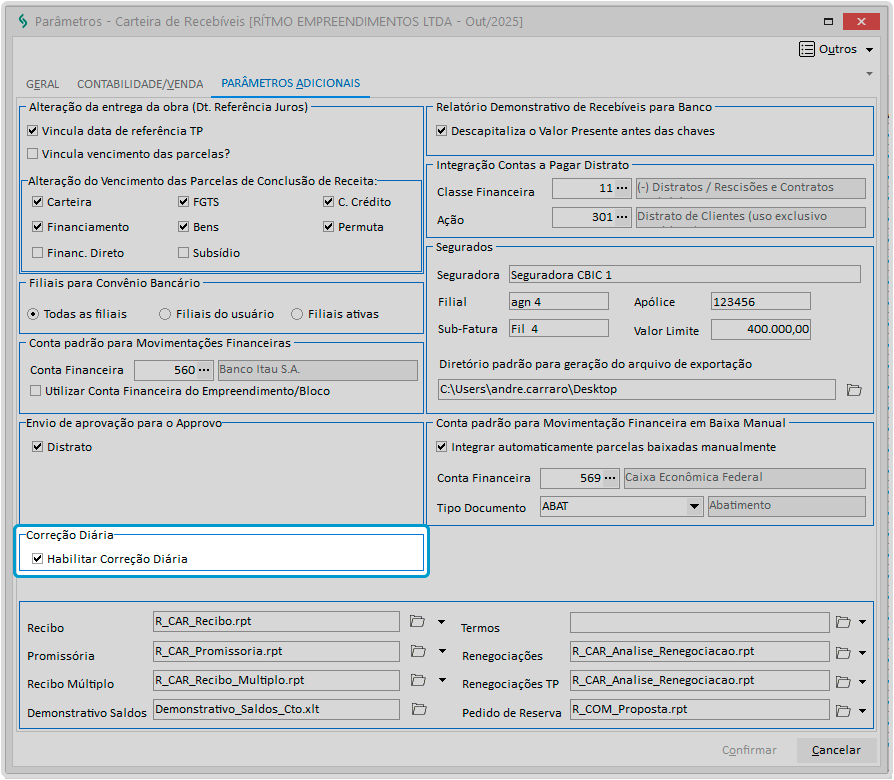The width and height of the screenshot is (894, 780).
Task: Open folder picker for Renegociações report
Action: tap(844, 652)
